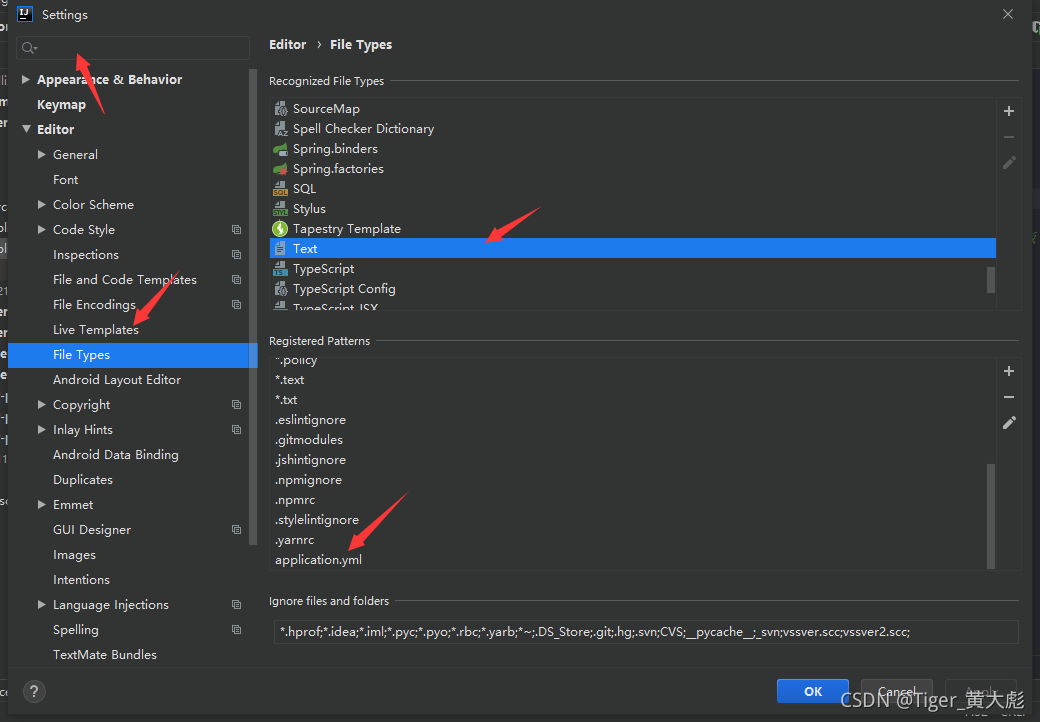Expand the General subsection arrow
Image resolution: width=1040 pixels, height=722 pixels.
point(42,154)
